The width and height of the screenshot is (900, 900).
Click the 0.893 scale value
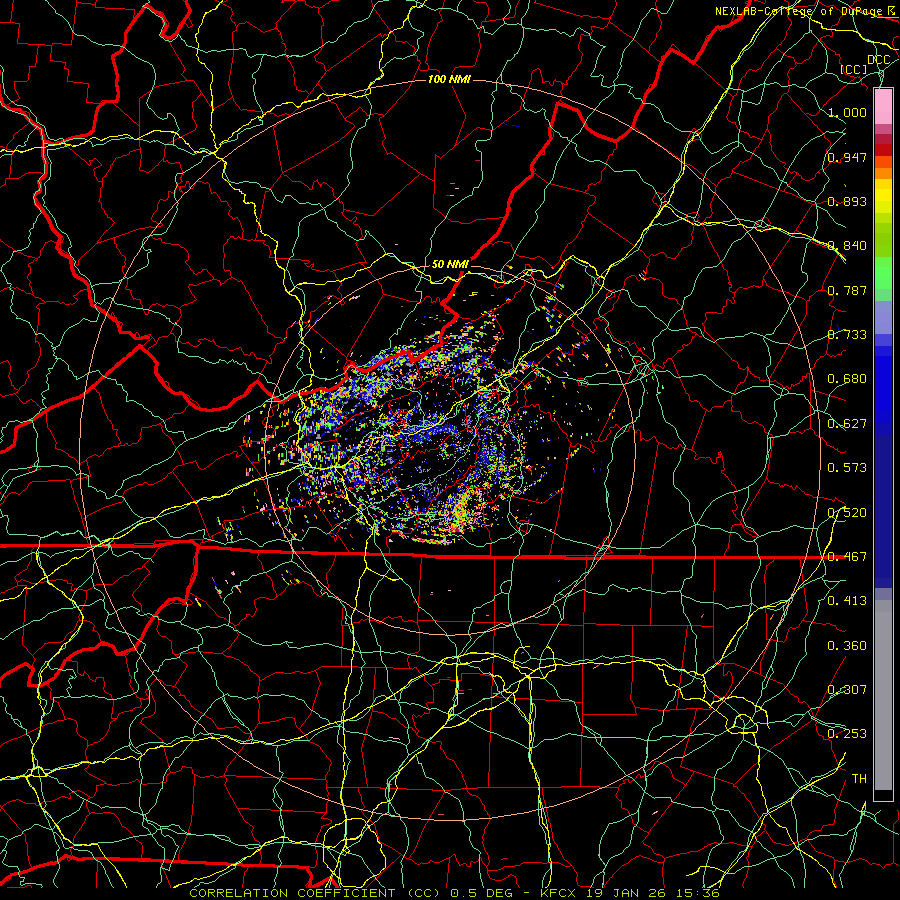click(847, 201)
